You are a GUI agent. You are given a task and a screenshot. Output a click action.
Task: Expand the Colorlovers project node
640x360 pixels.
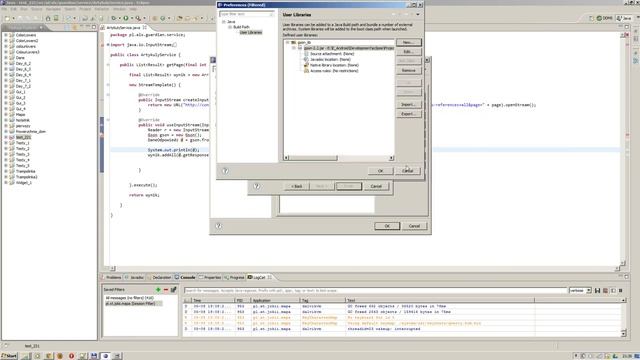point(6,35)
